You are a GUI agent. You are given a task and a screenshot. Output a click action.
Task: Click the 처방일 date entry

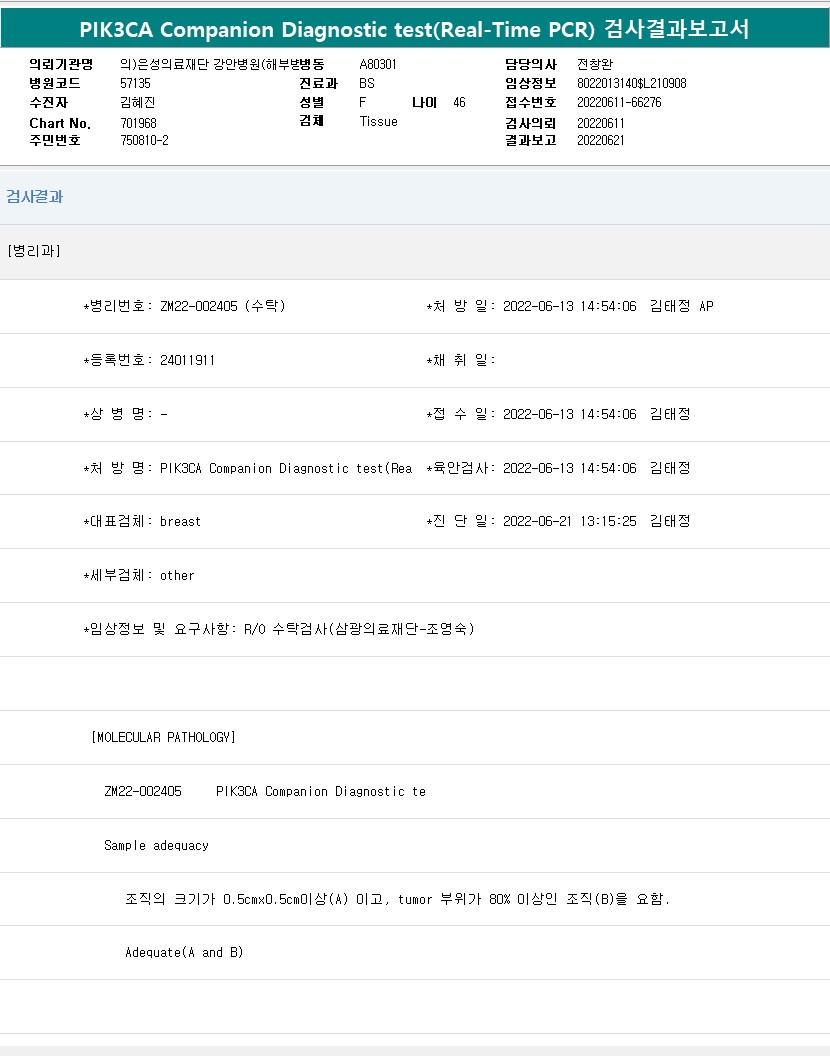pyautogui.click(x=569, y=306)
